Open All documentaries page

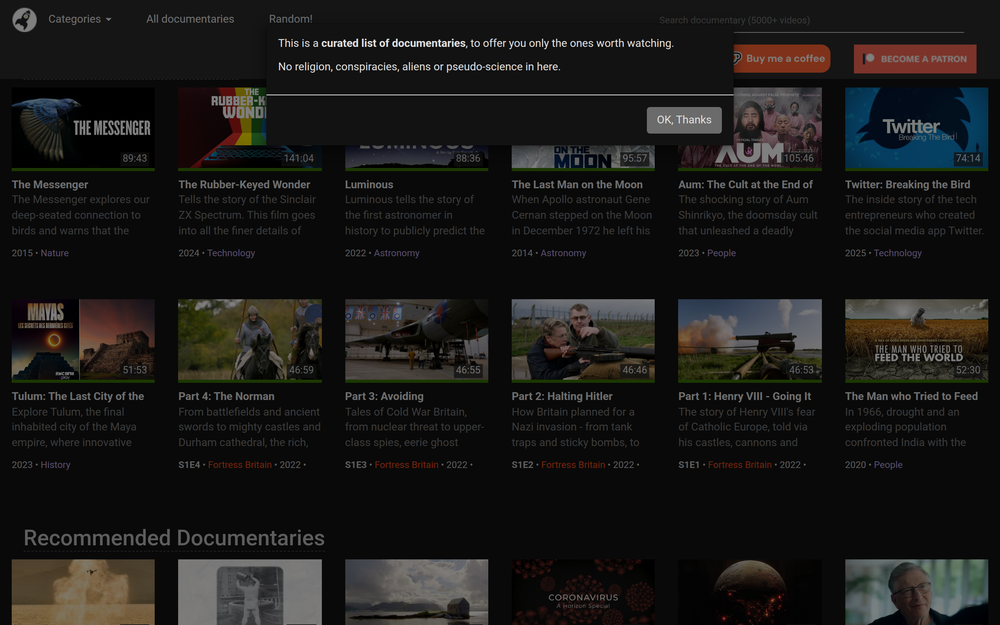coord(190,19)
